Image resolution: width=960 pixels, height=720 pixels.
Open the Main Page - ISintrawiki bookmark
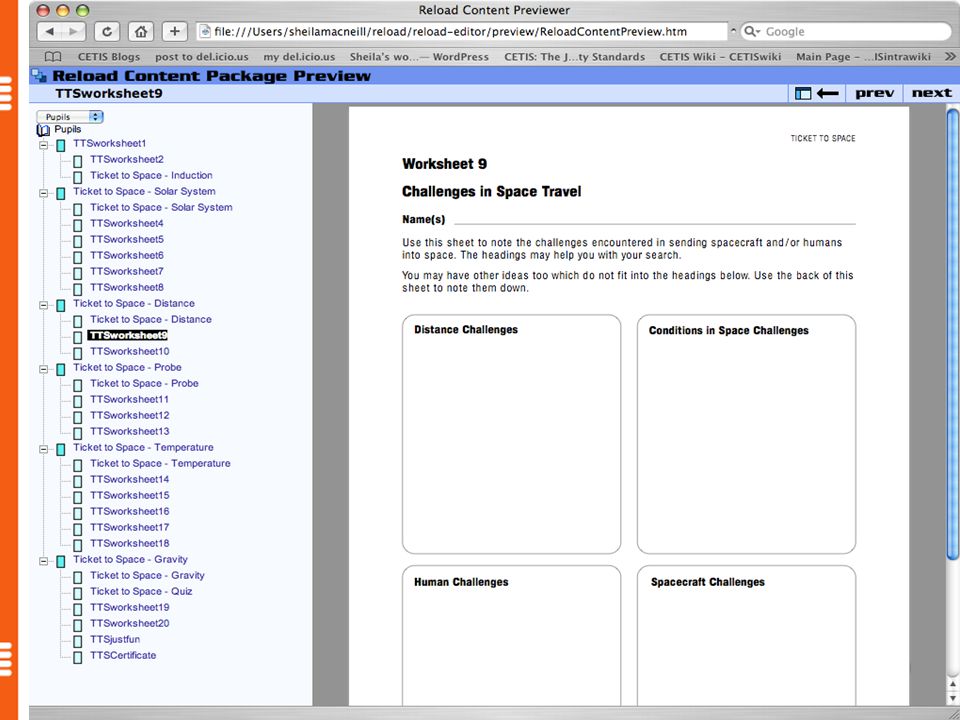pos(863,57)
